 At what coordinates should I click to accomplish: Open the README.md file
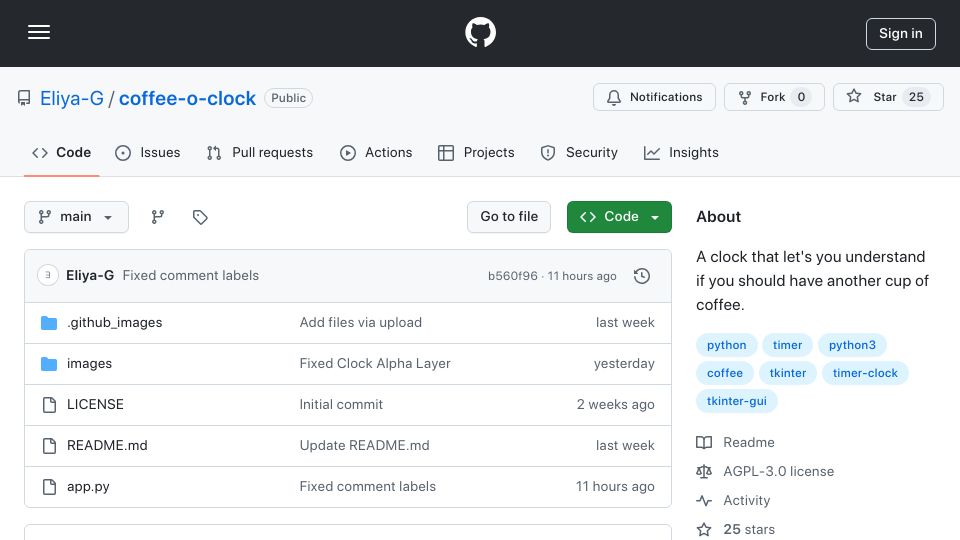[x=107, y=446]
